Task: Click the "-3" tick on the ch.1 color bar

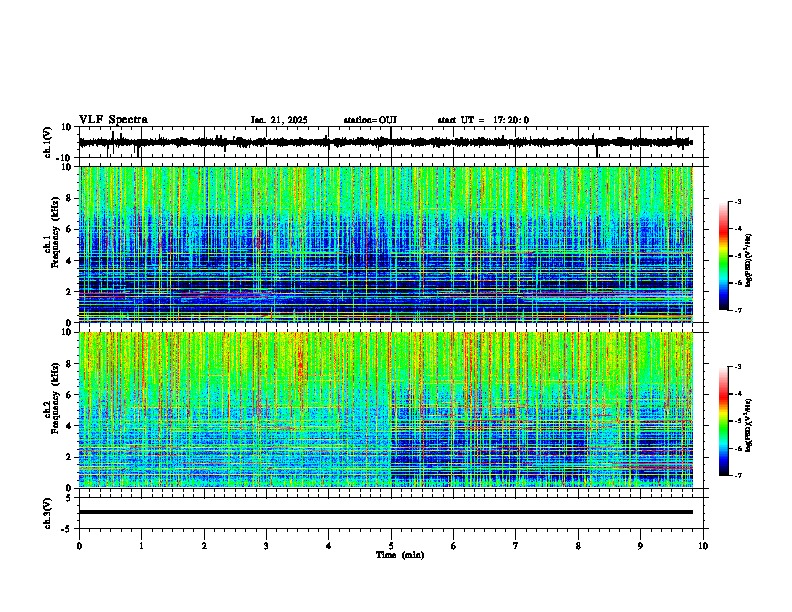Action: (x=737, y=201)
